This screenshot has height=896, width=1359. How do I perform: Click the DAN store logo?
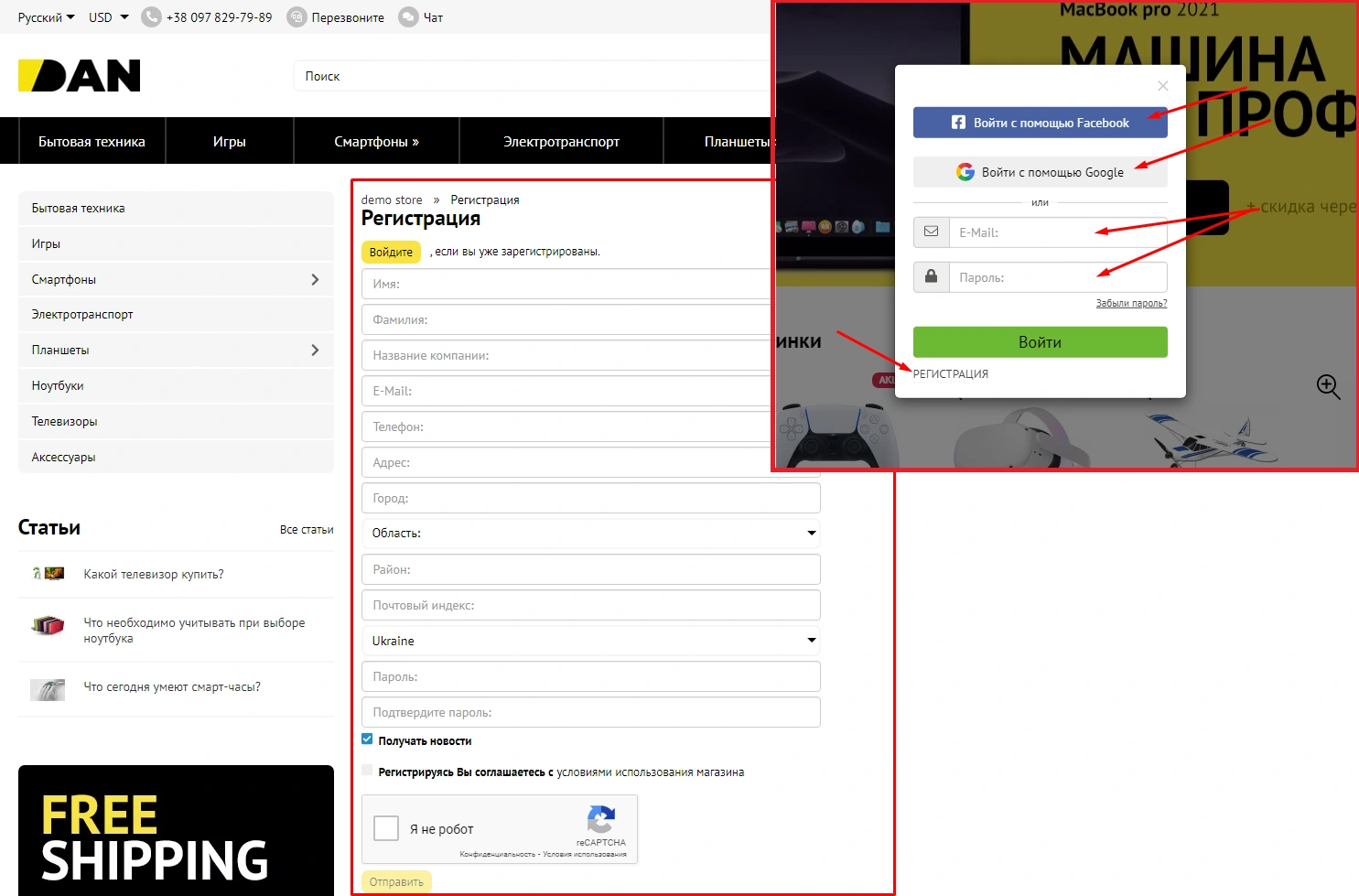tap(80, 76)
